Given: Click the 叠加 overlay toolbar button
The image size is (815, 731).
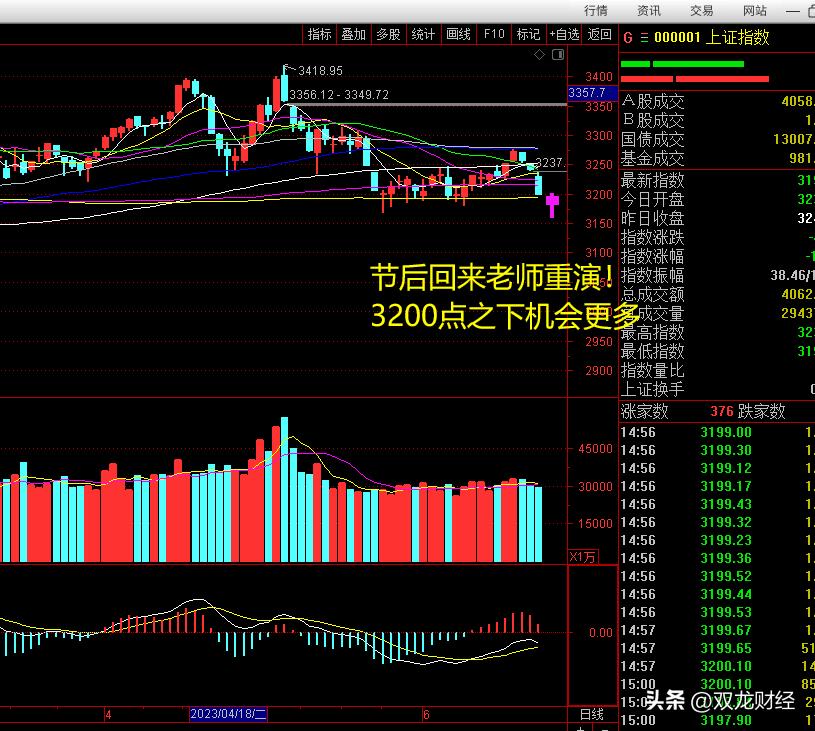Looking at the screenshot, I should coord(353,34).
